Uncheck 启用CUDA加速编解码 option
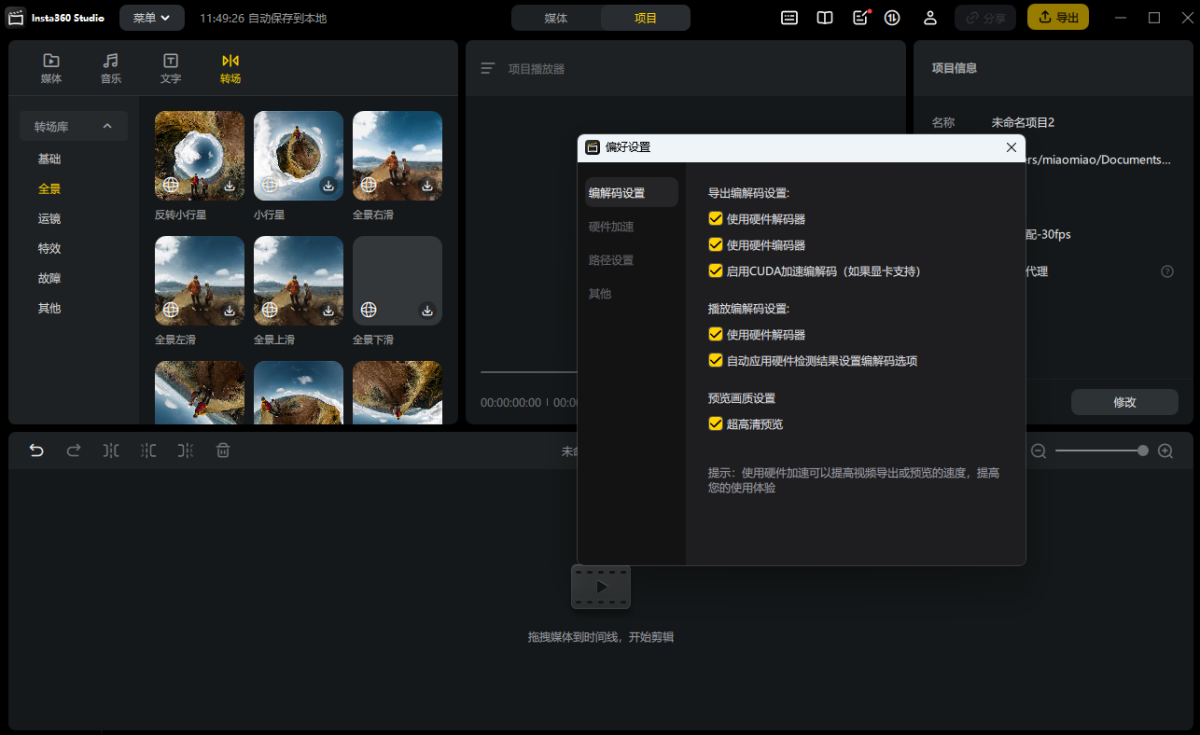This screenshot has width=1200, height=735. pyautogui.click(x=715, y=271)
